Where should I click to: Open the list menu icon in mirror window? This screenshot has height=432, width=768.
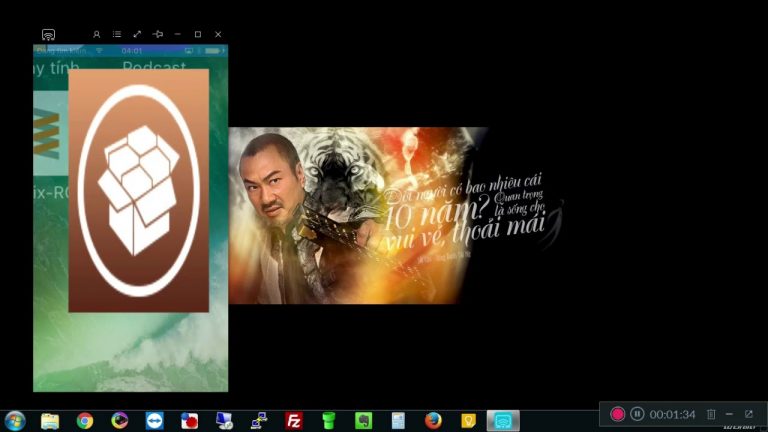pos(117,34)
